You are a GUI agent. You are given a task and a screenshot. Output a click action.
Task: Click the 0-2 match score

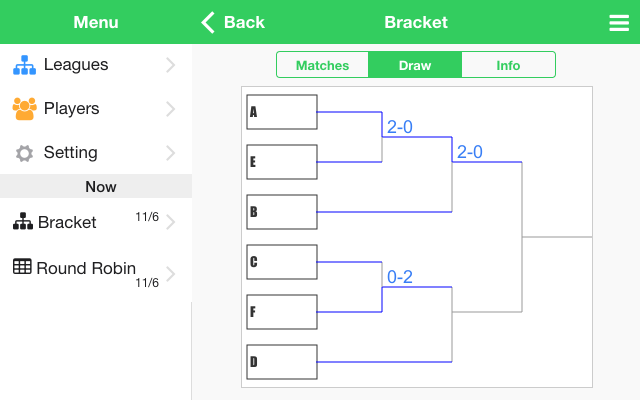coord(400,277)
